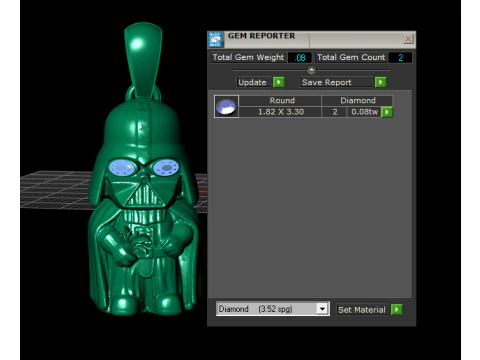
Task: Click the 1.82 X 3.30 size cell
Action: click(280, 112)
